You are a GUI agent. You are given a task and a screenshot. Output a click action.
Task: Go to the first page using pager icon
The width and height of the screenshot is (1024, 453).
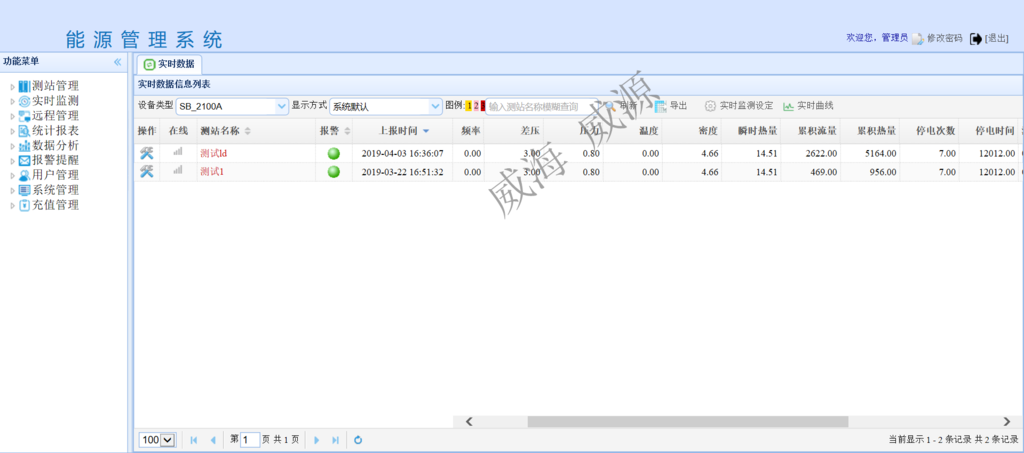(x=193, y=439)
